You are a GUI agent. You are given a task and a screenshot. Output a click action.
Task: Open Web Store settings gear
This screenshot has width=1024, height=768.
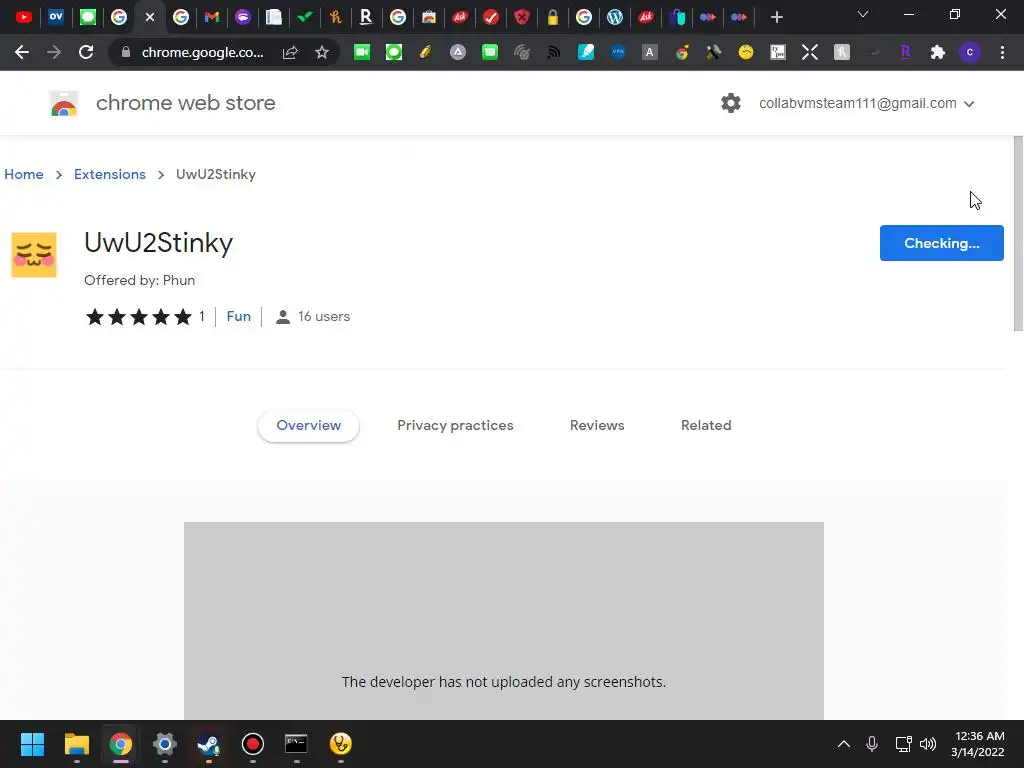(x=731, y=103)
